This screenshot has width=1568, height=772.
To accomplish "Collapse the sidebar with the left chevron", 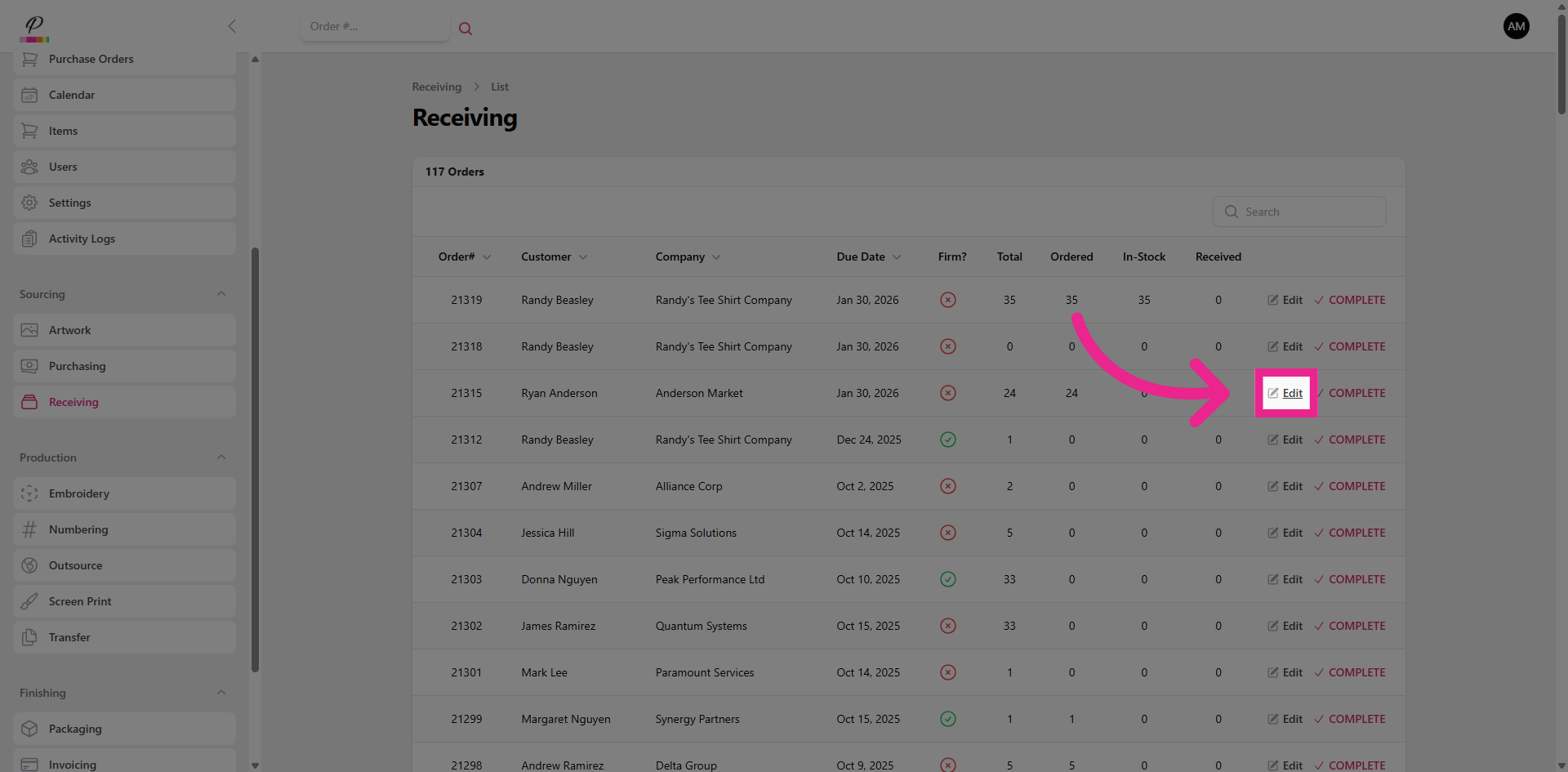I will [x=232, y=26].
